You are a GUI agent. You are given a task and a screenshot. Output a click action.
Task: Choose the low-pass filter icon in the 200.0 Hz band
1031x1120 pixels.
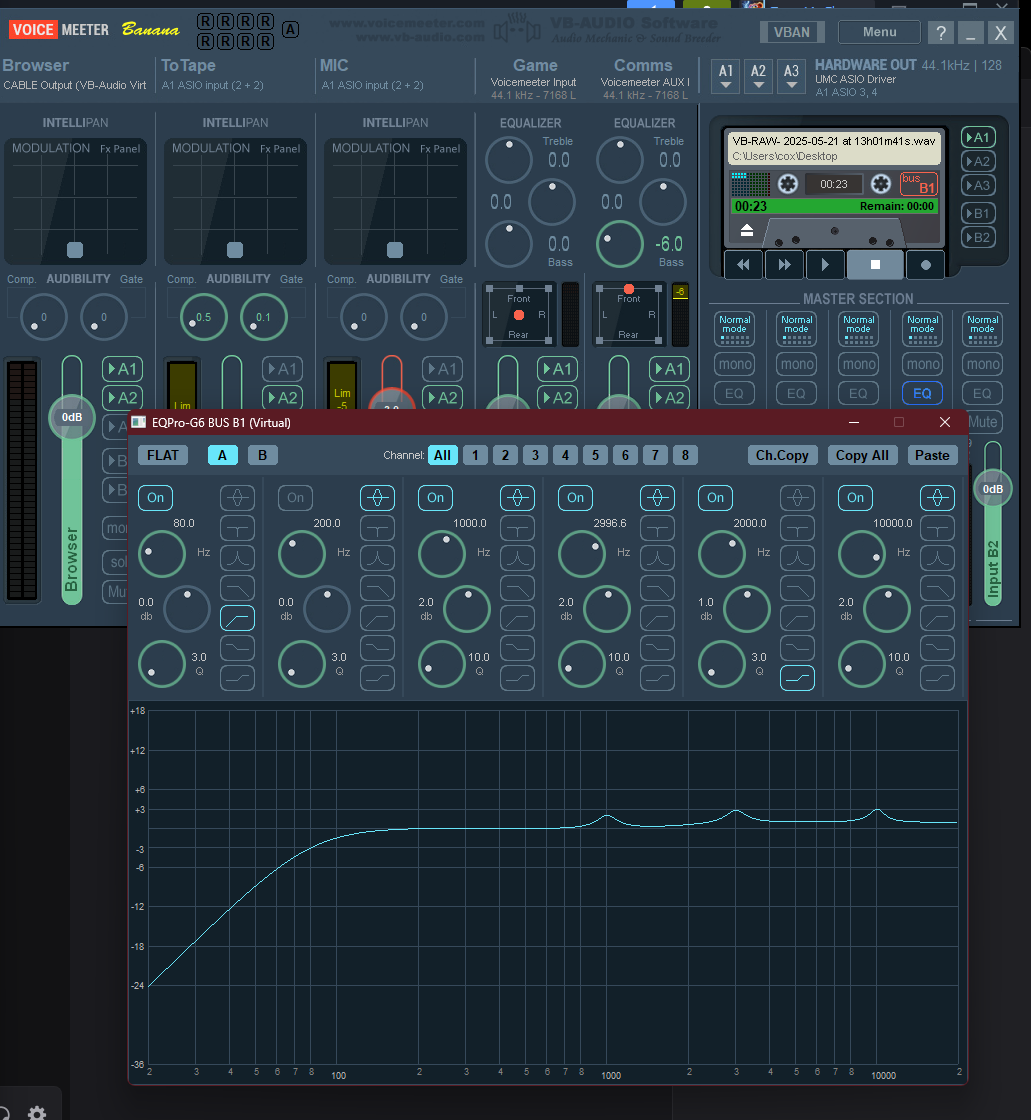(377, 588)
